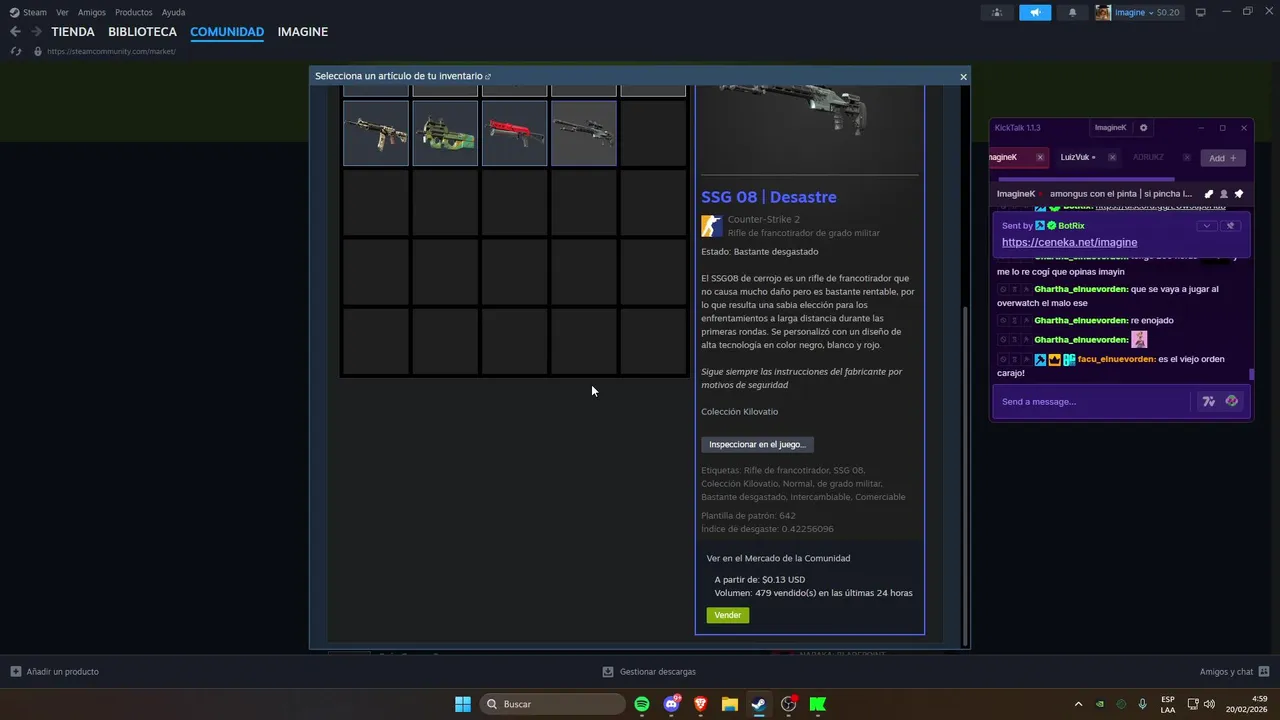The height and width of the screenshot is (720, 1280).
Task: Open the Imagine account dropdown
Action: click(x=1138, y=12)
